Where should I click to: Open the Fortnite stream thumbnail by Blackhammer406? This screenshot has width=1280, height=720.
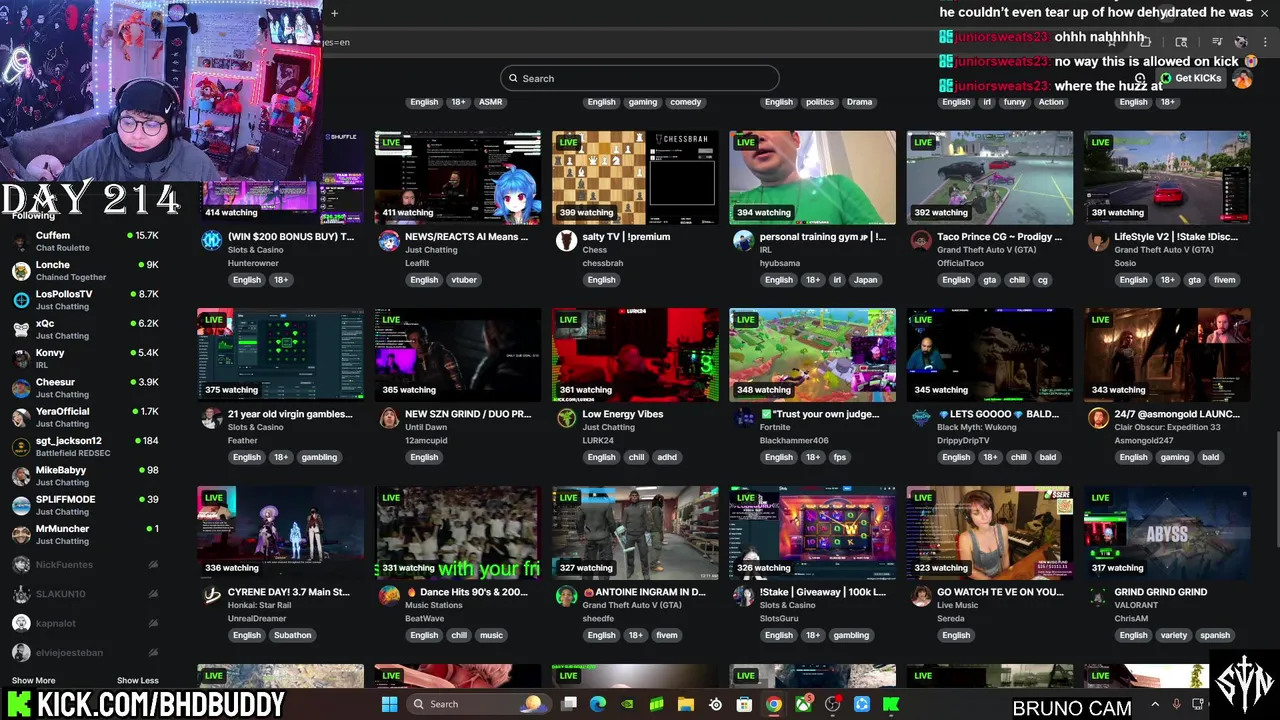tap(813, 355)
